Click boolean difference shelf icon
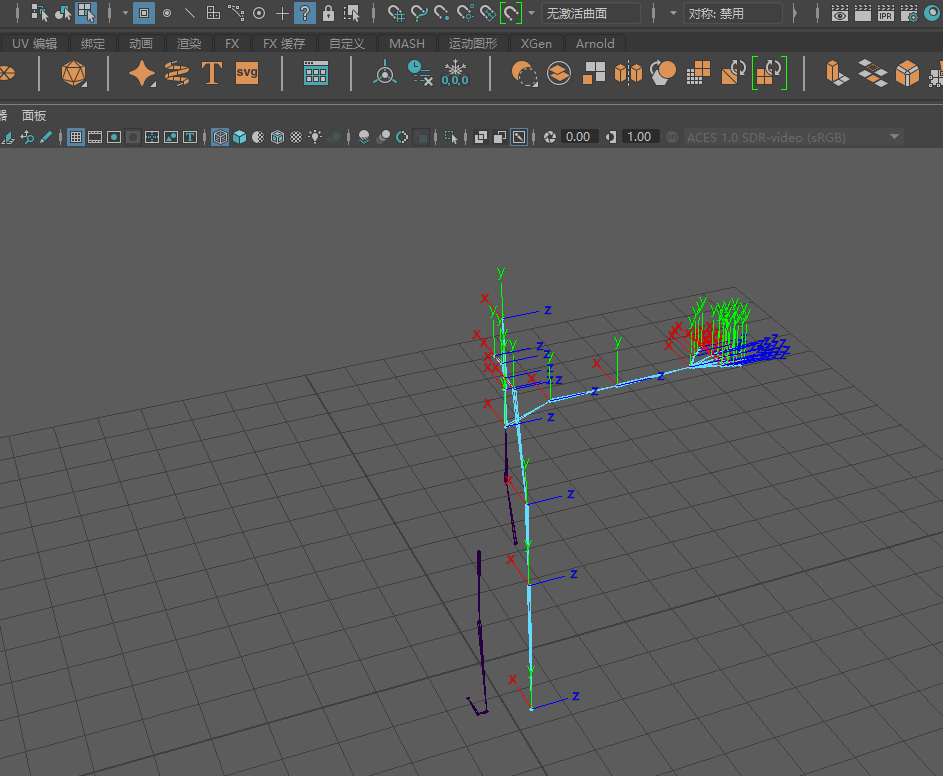Viewport: 943px width, 776px height. pyautogui.click(x=524, y=73)
